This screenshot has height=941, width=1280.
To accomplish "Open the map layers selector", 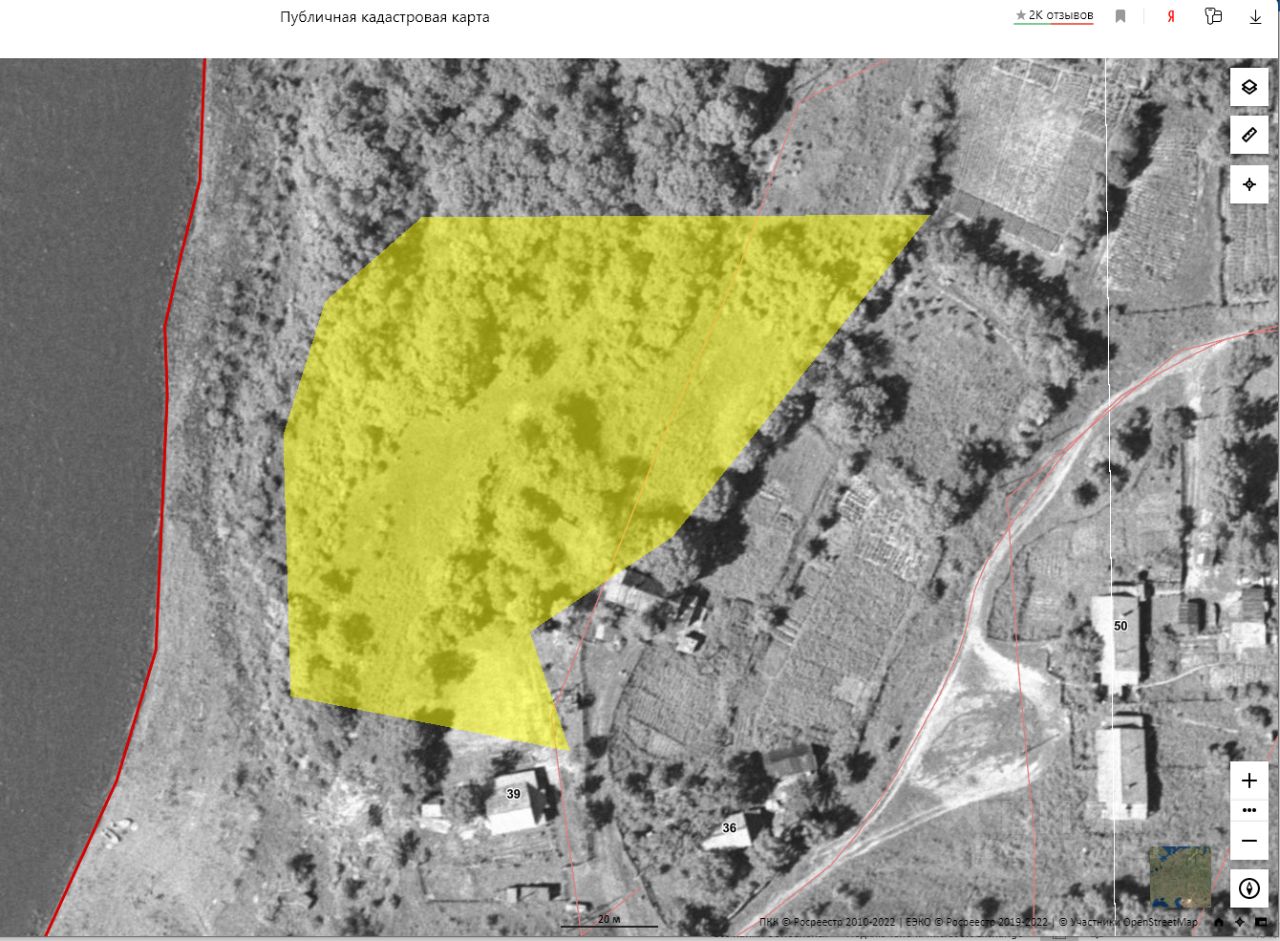I will [x=1249, y=87].
